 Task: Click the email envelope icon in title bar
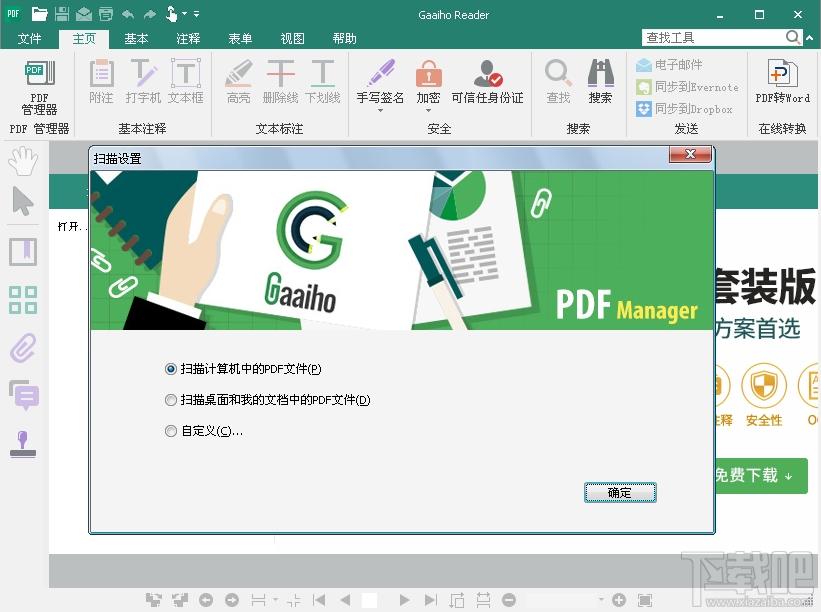pos(84,14)
